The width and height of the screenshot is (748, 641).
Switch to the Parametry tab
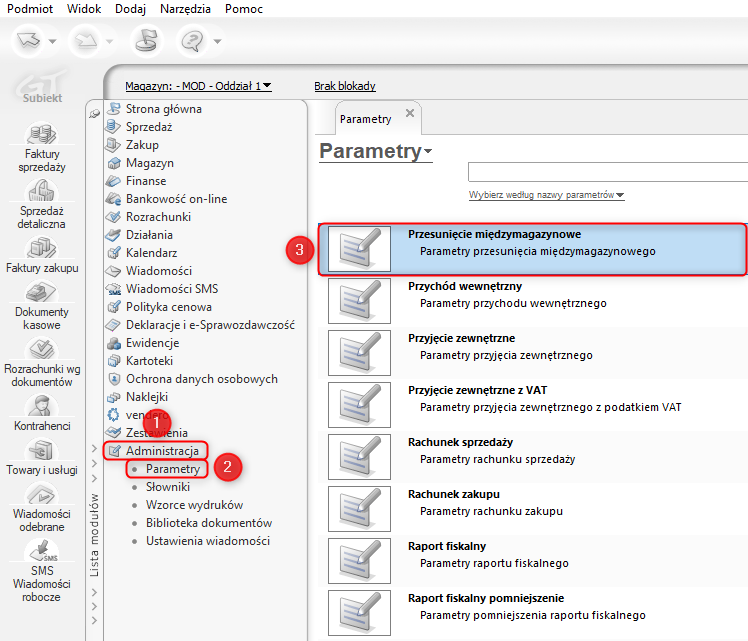[x=365, y=119]
